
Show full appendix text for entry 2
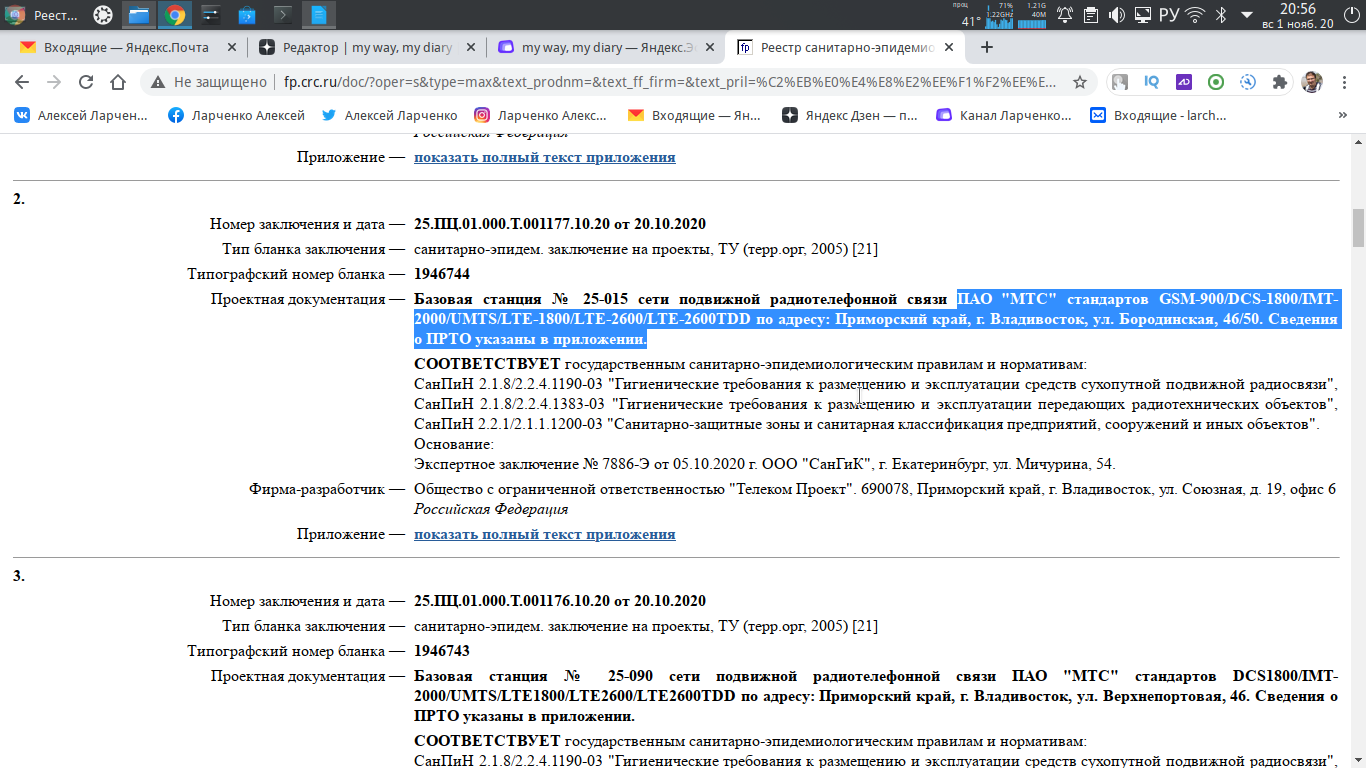545,534
